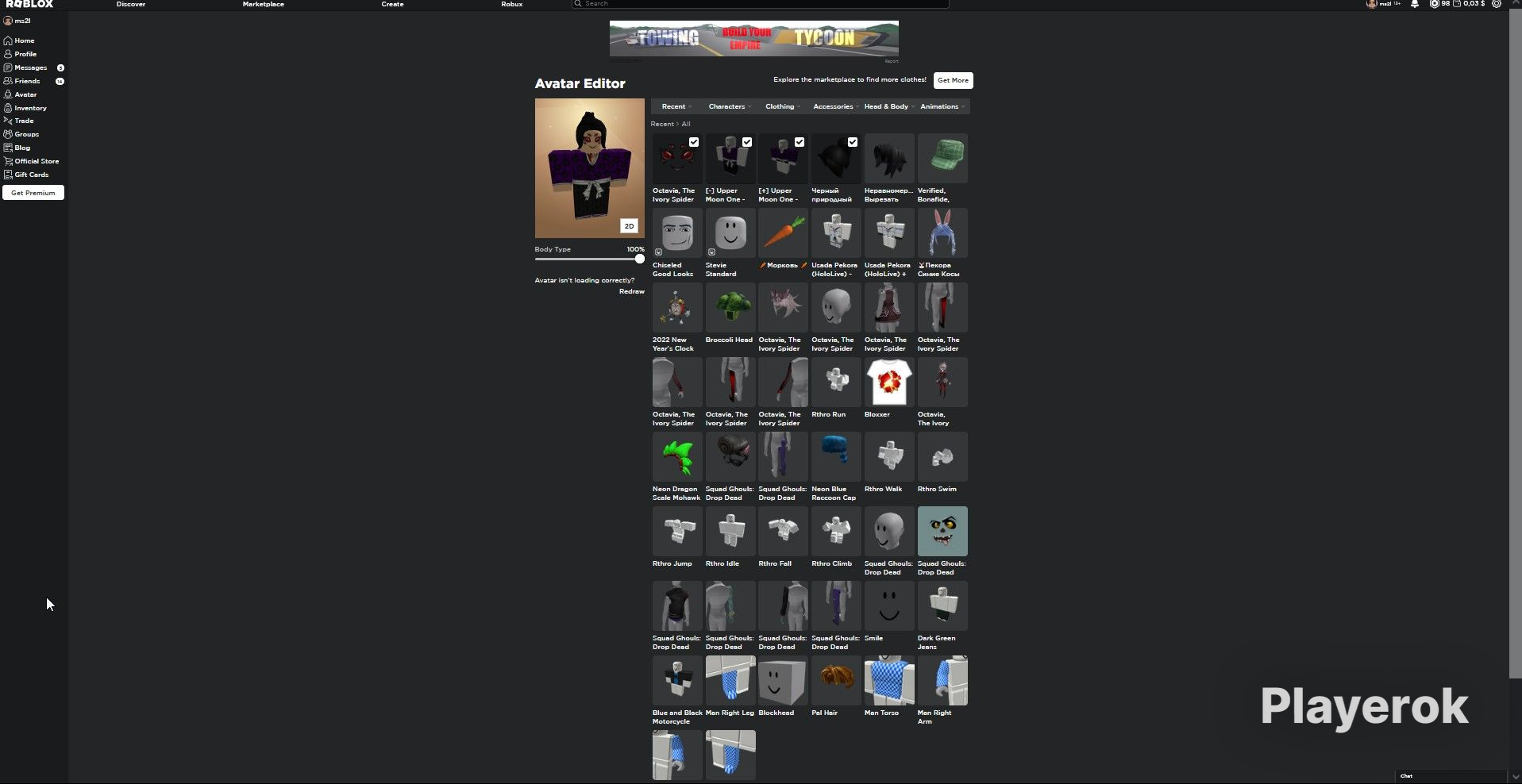Select the 2022 New Year's Clock item
This screenshot has height=784, width=1522.
pyautogui.click(x=677, y=308)
